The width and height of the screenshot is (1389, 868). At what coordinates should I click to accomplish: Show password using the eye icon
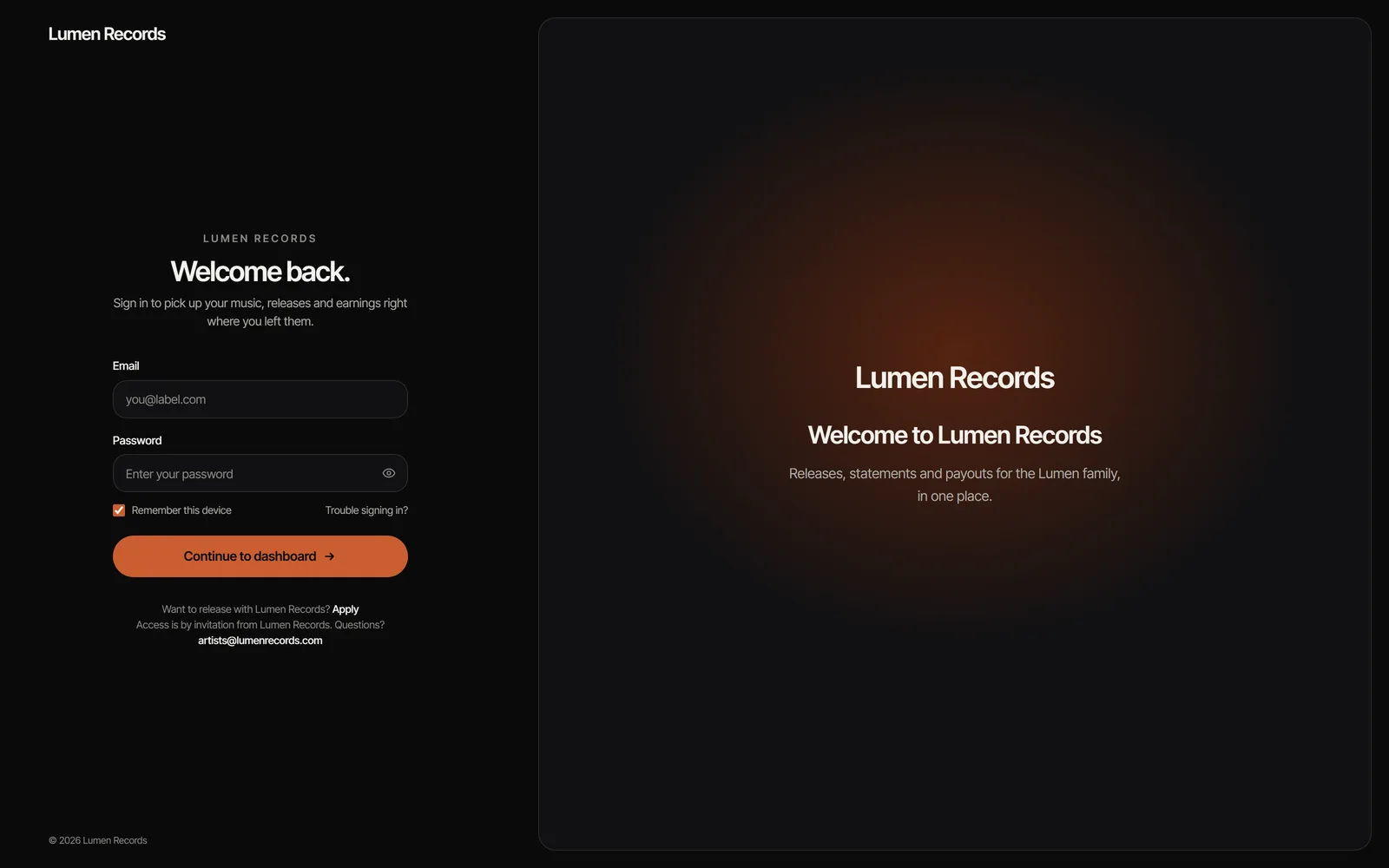tap(389, 473)
